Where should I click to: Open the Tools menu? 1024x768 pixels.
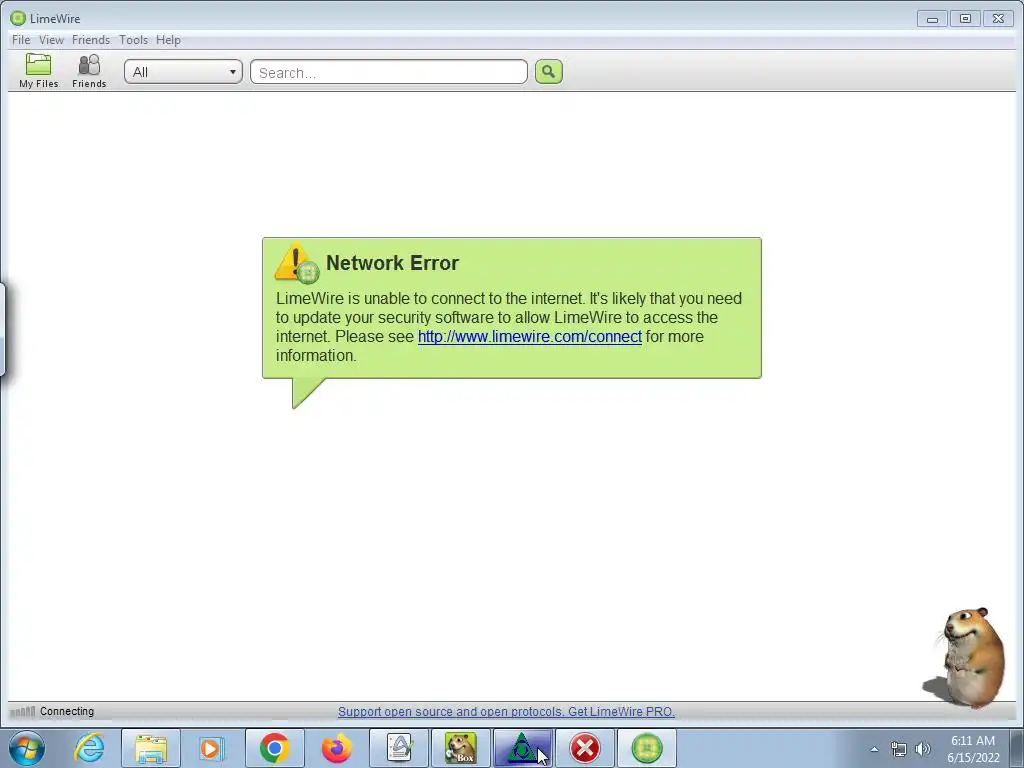pos(133,40)
